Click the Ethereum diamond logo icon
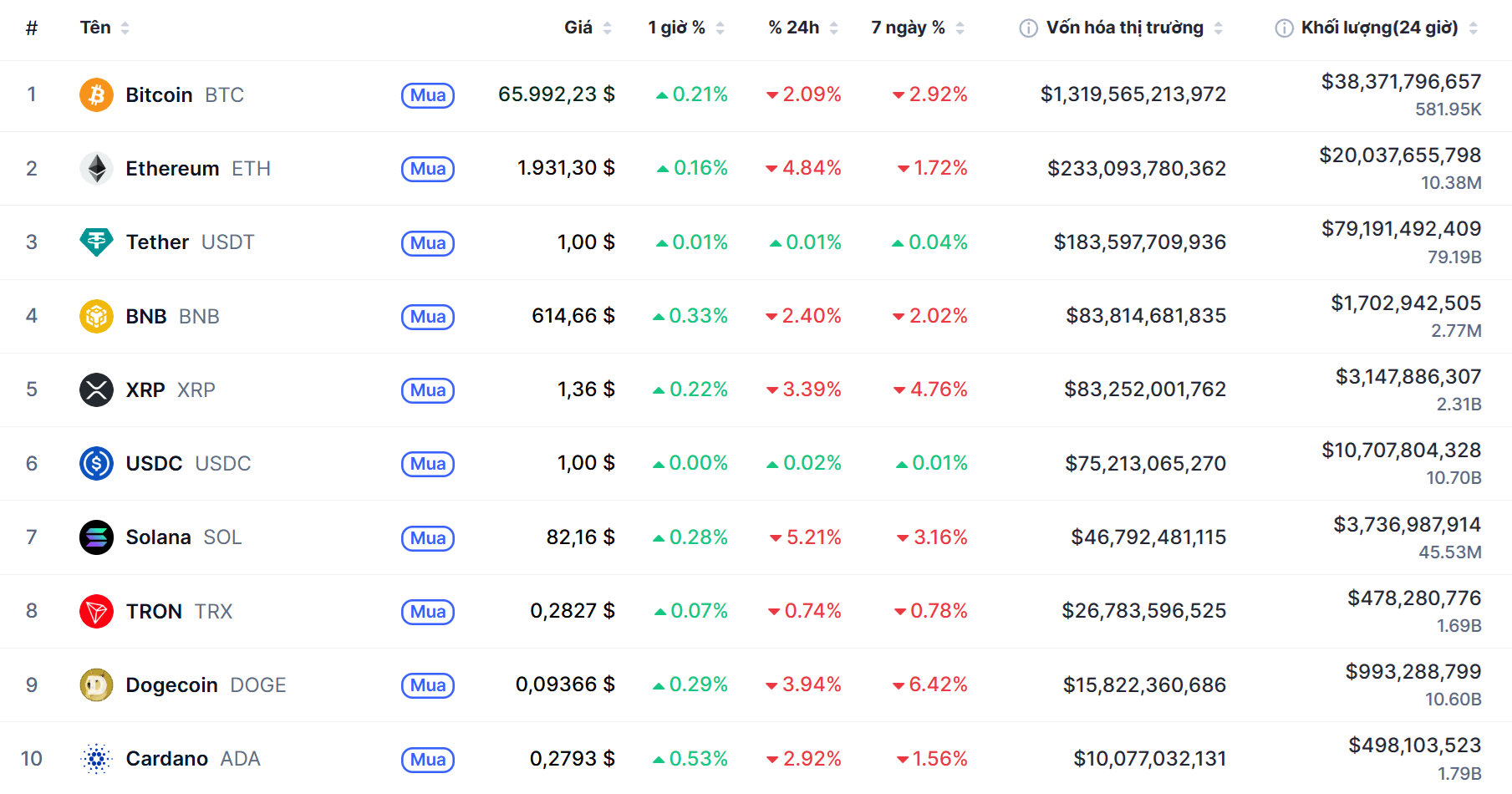 96,169
